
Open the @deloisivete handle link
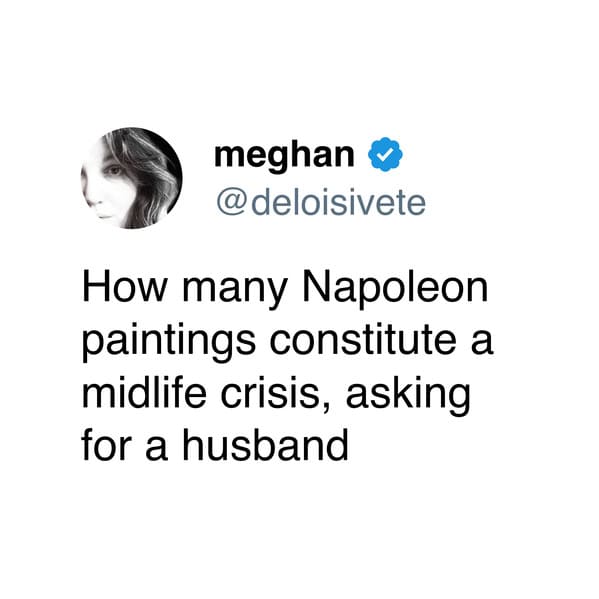(321, 202)
